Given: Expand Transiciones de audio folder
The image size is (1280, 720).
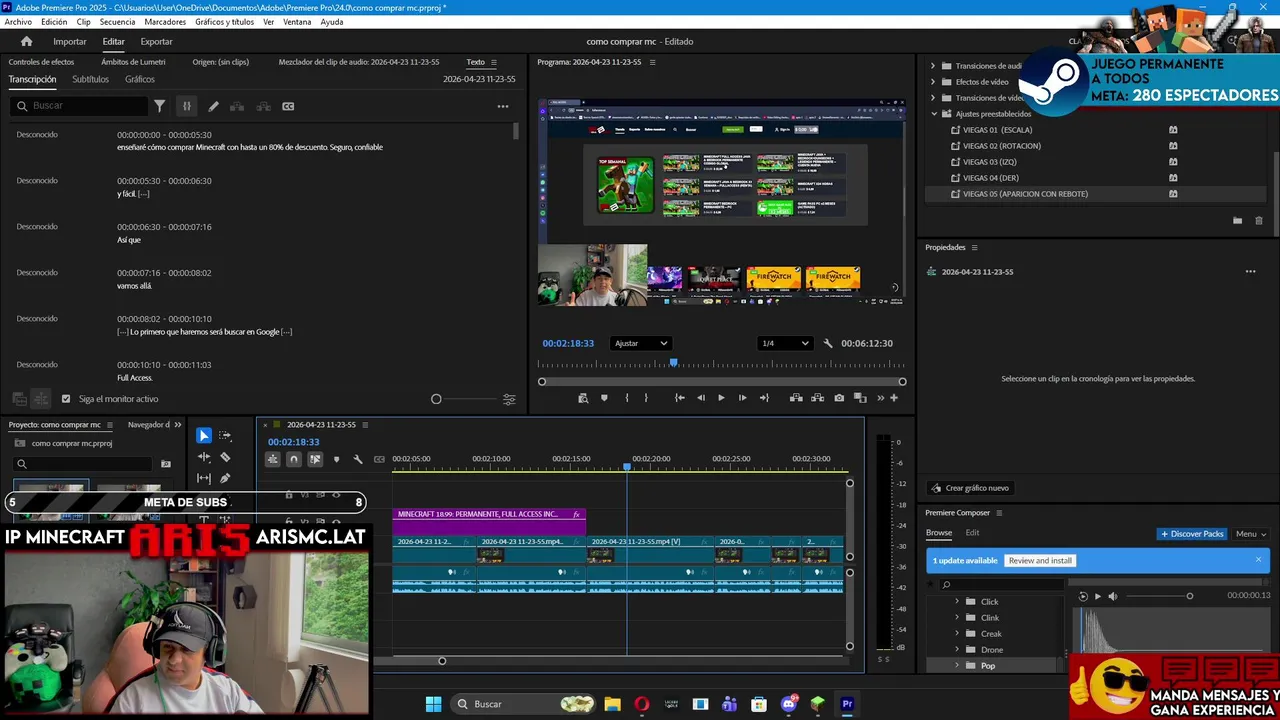Looking at the screenshot, I should 933,66.
